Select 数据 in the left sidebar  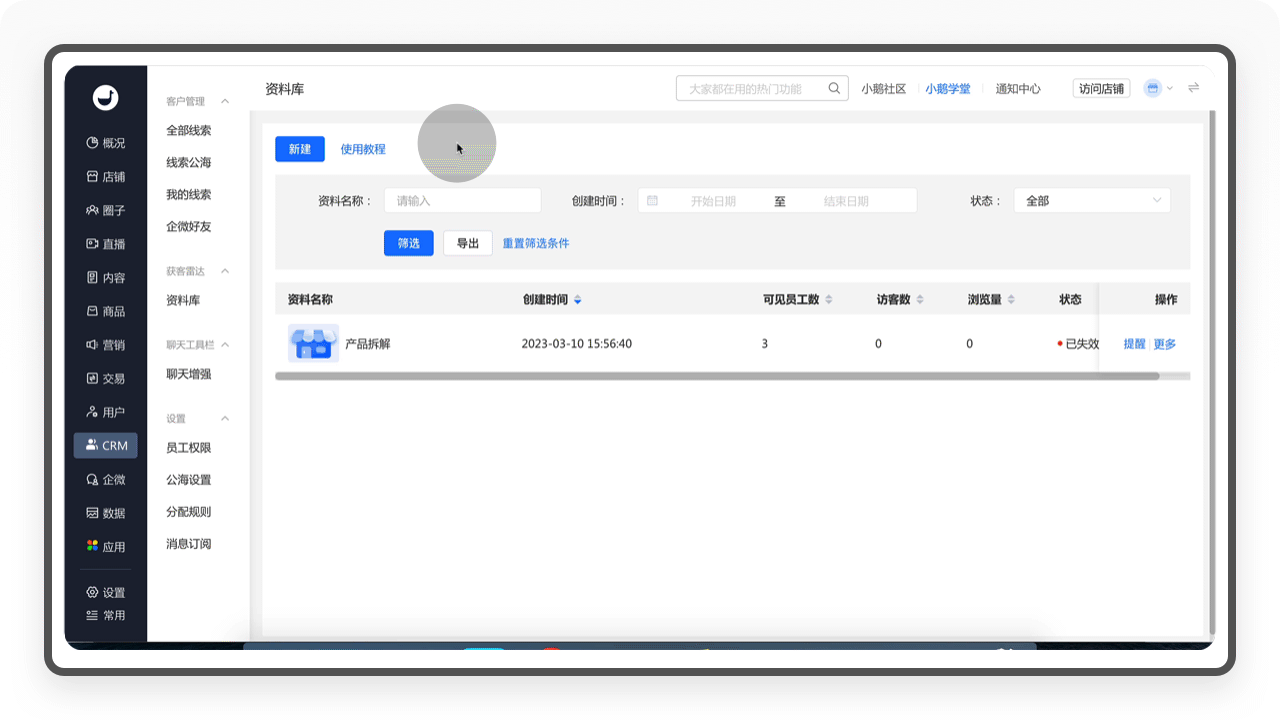[x=106, y=513]
